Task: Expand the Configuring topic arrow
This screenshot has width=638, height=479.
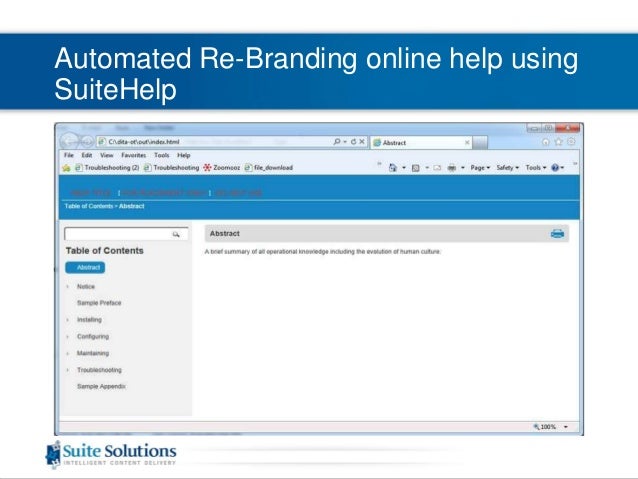Action: [x=68, y=337]
